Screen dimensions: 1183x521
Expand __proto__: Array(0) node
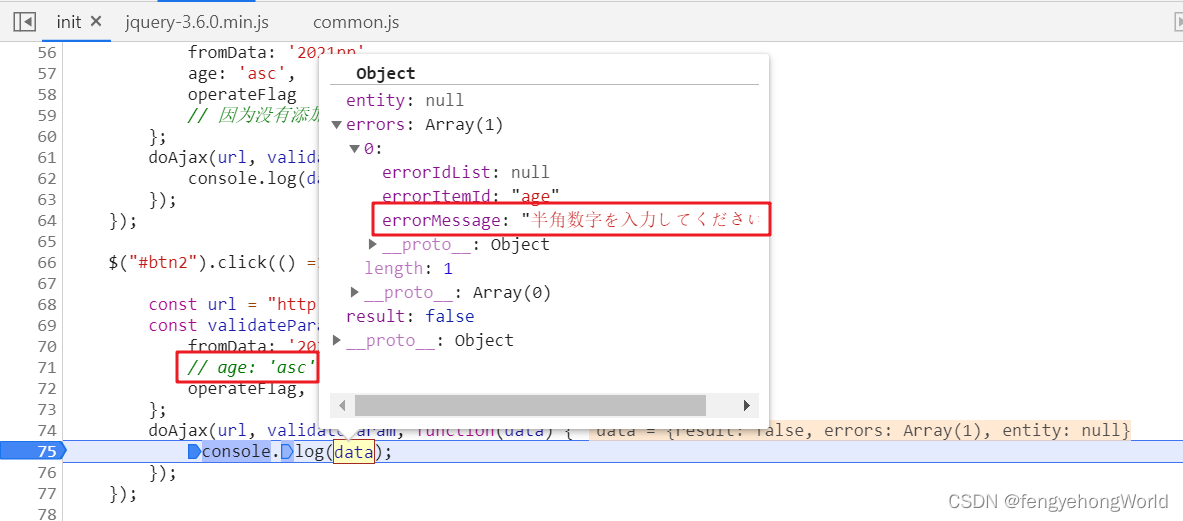point(355,293)
